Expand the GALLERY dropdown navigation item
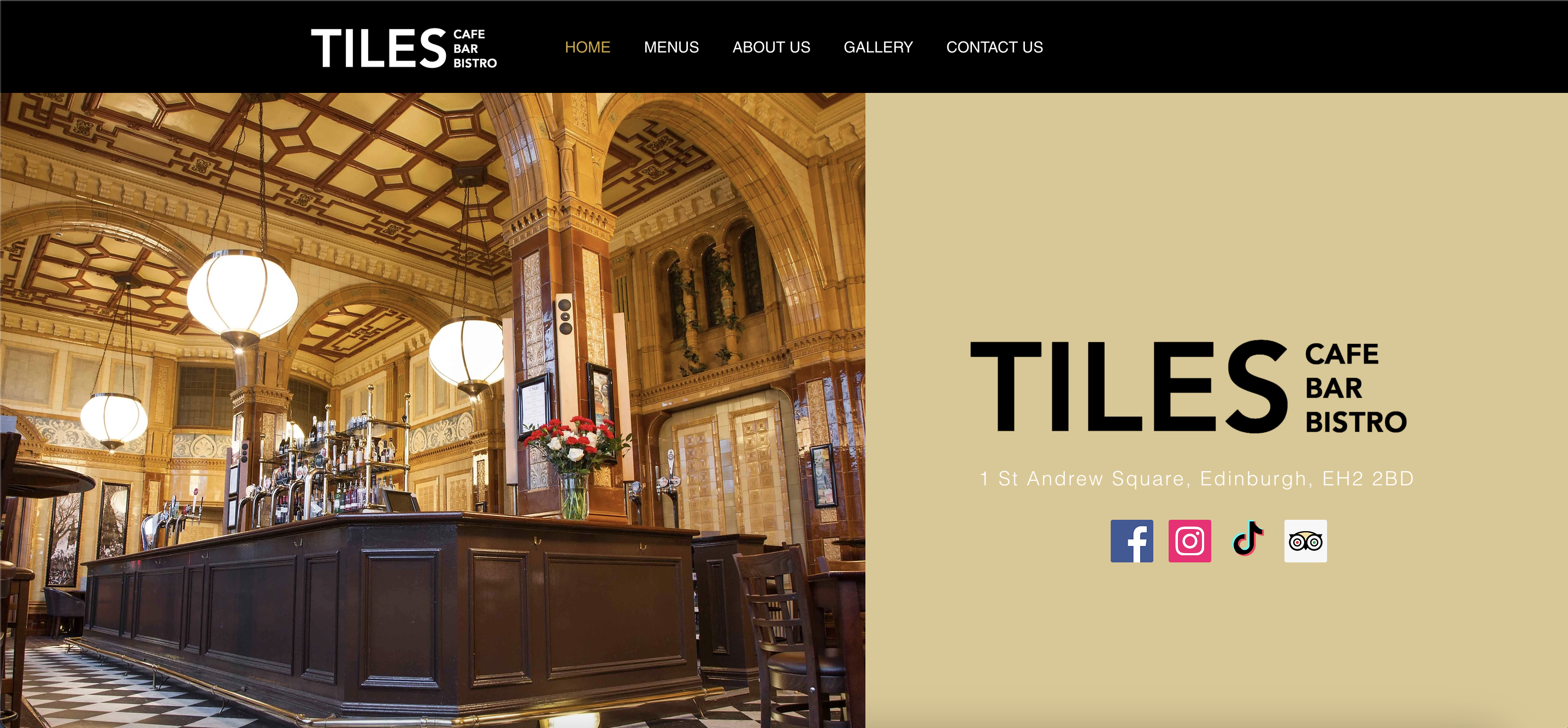The width and height of the screenshot is (1568, 728). point(877,47)
